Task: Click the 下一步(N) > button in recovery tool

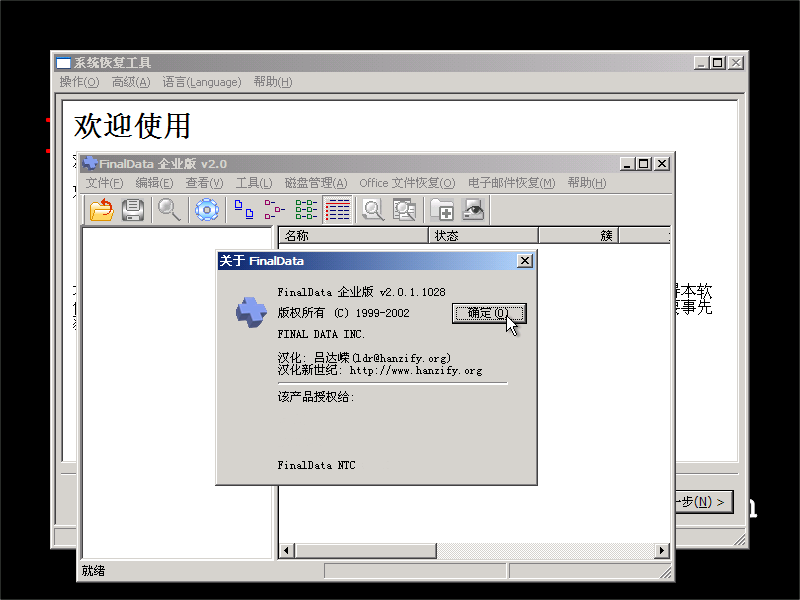Action: click(704, 502)
